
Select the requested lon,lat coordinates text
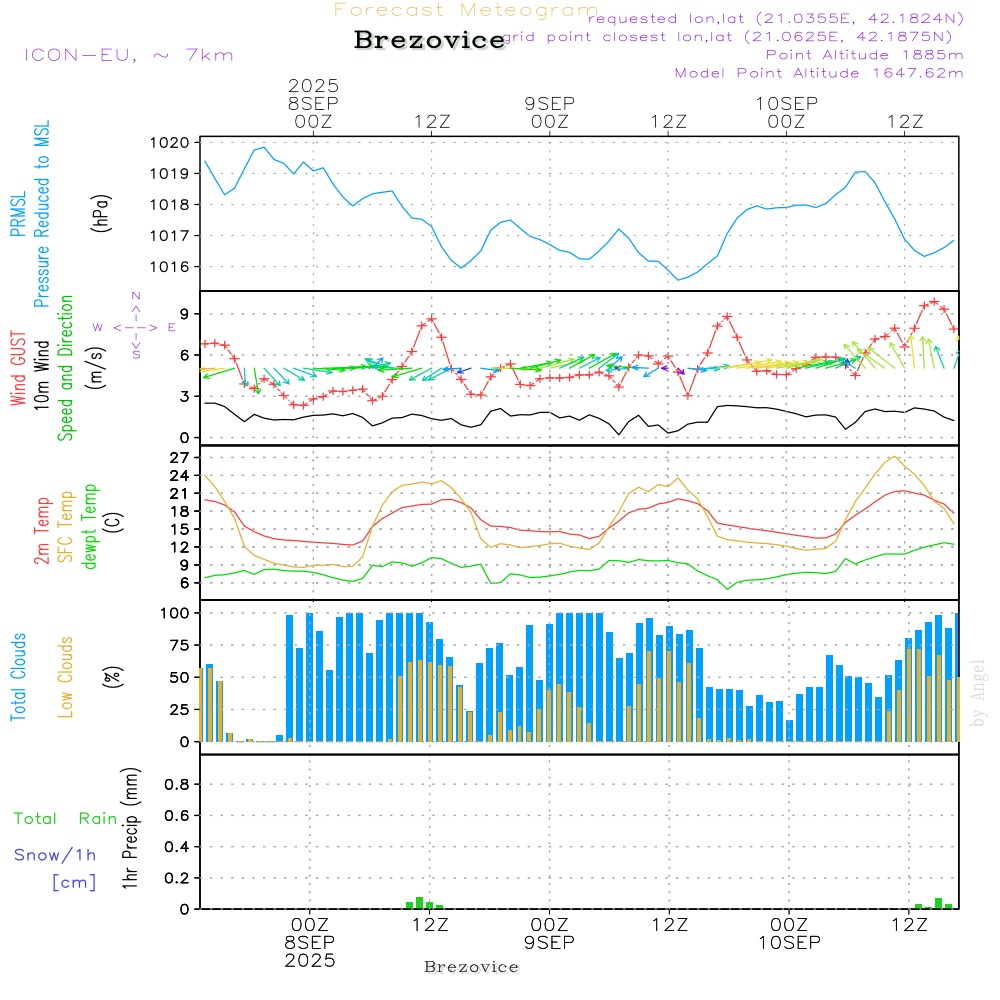click(776, 18)
